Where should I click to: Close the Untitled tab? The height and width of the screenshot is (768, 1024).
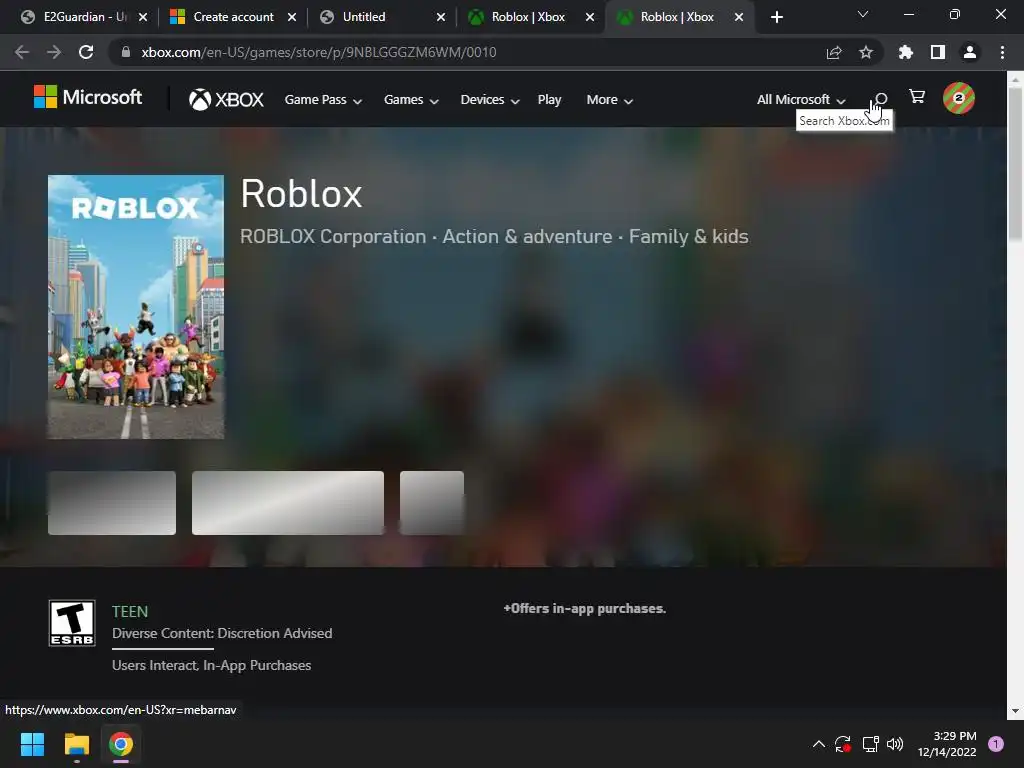(441, 17)
